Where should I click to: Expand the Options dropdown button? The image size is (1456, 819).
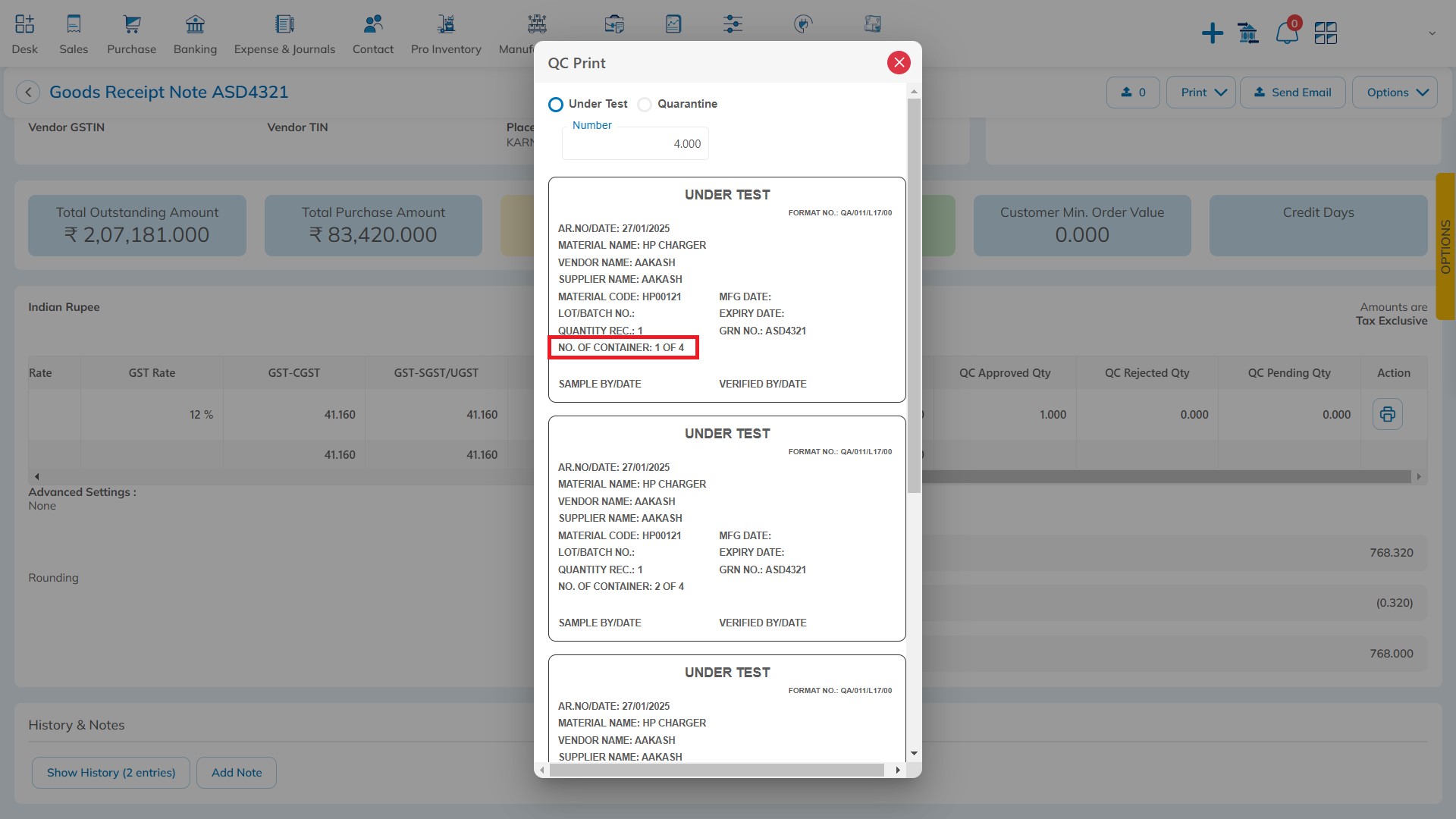pyautogui.click(x=1395, y=93)
